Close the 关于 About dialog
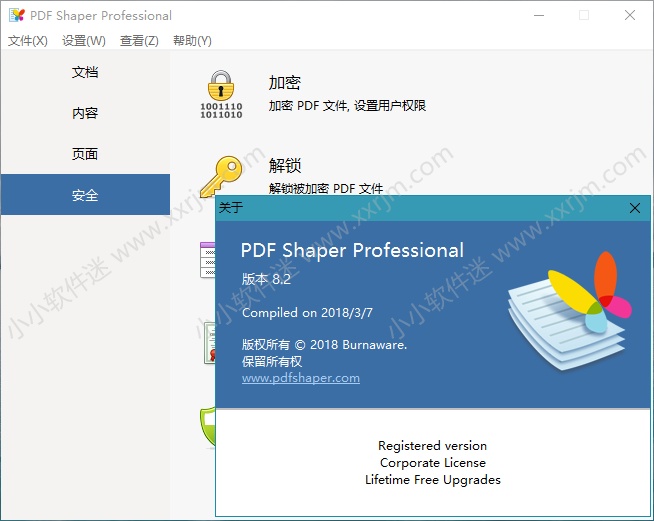 (x=635, y=208)
